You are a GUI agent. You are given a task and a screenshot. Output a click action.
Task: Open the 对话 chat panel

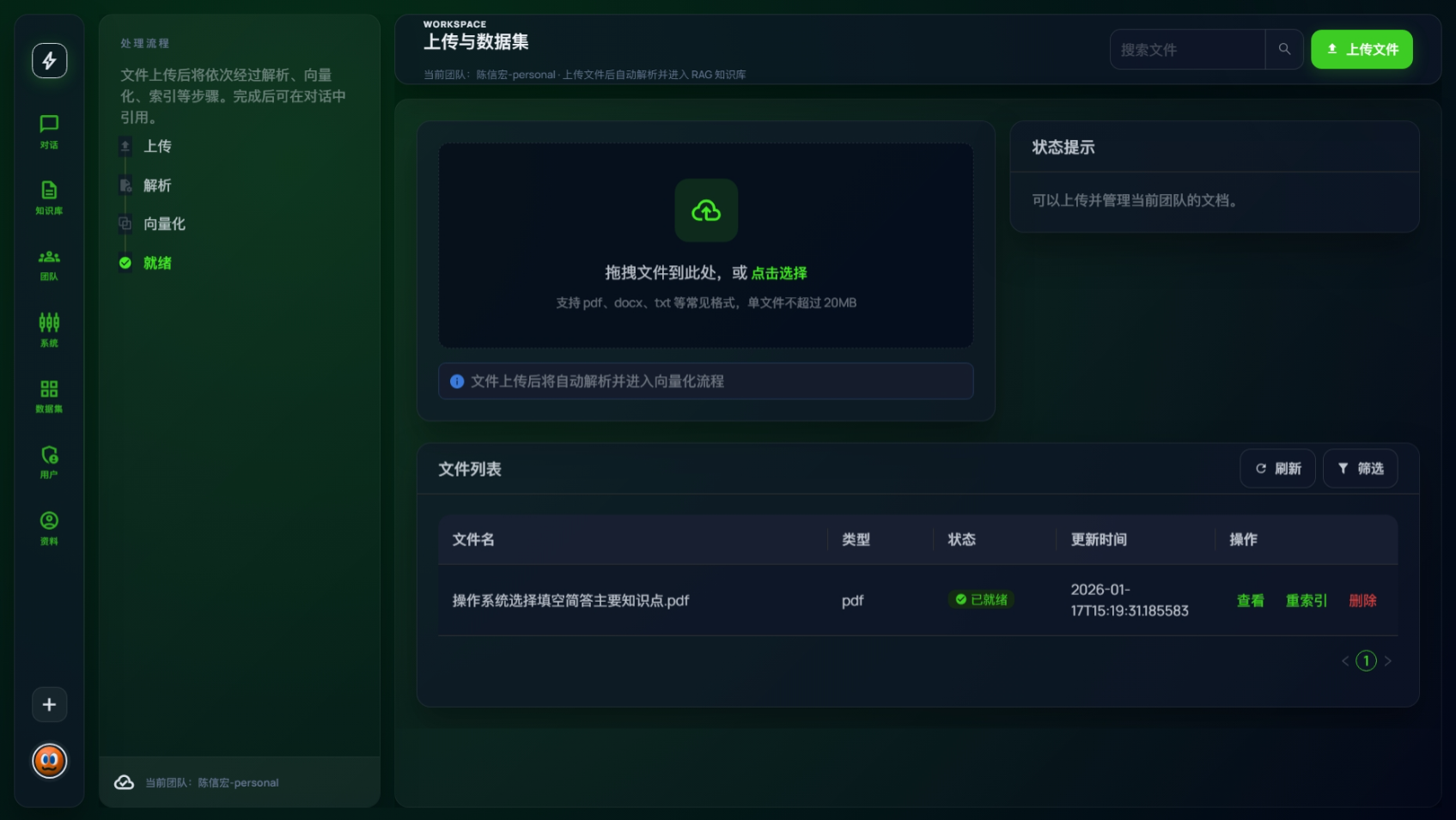pos(49,132)
